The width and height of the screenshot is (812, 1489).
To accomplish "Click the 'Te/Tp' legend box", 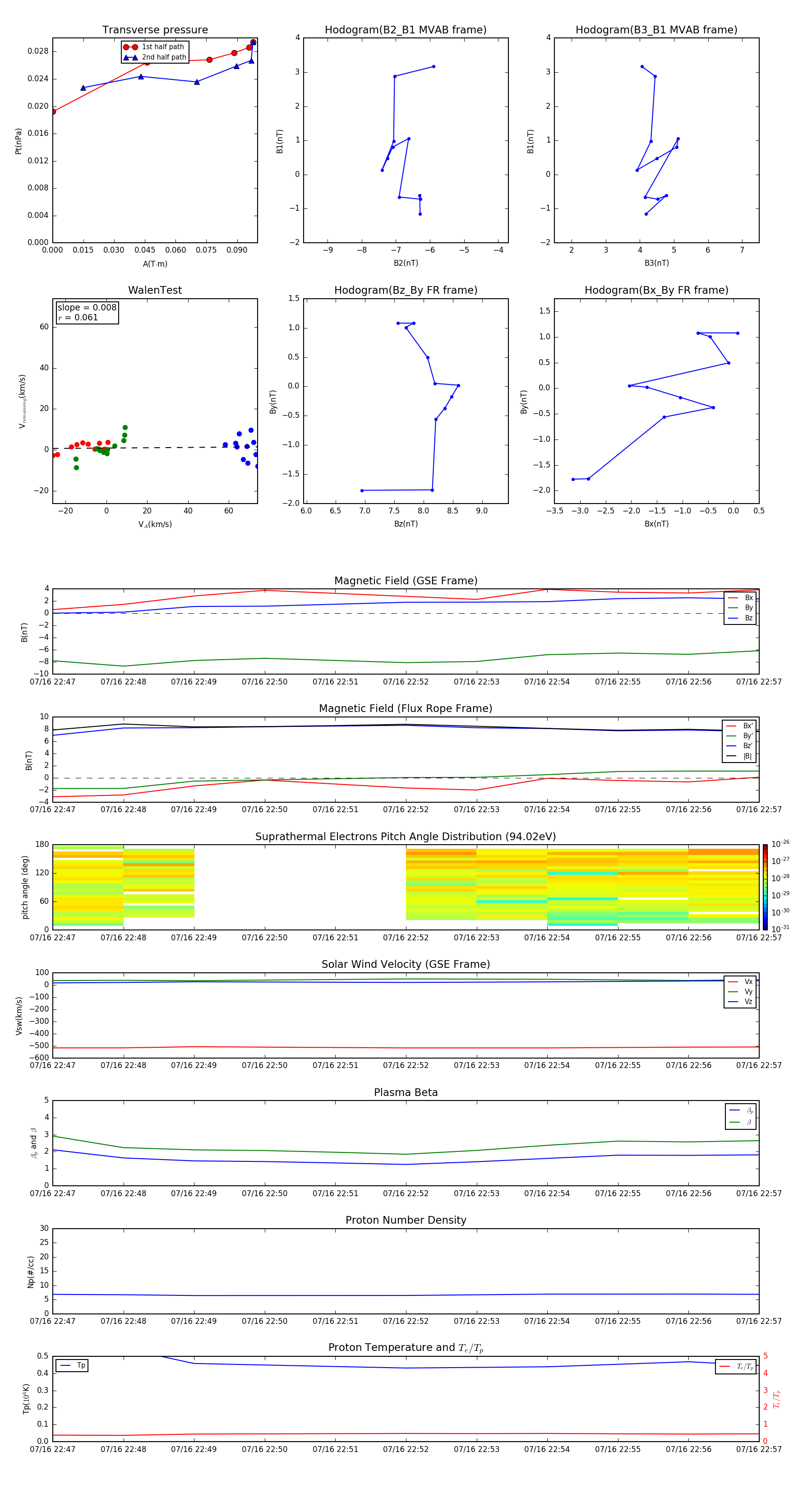I will (x=736, y=1366).
